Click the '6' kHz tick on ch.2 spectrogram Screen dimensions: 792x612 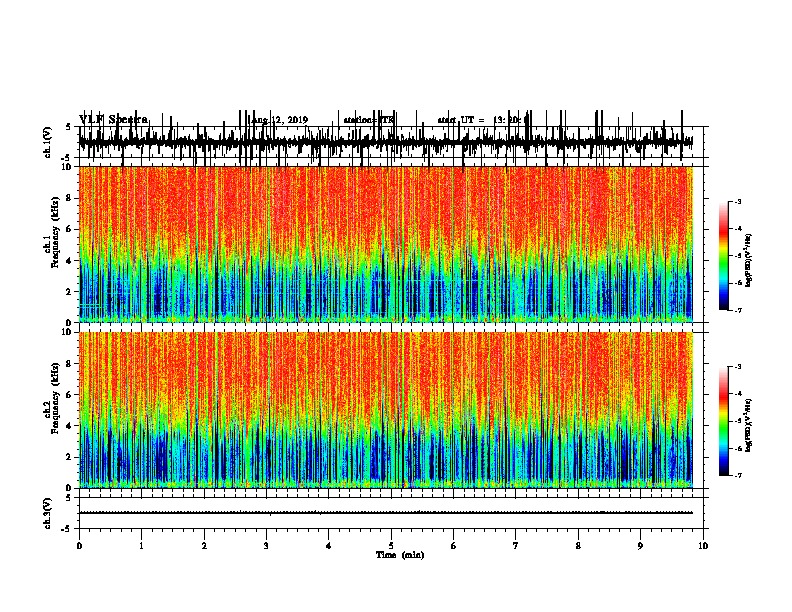(x=69, y=395)
